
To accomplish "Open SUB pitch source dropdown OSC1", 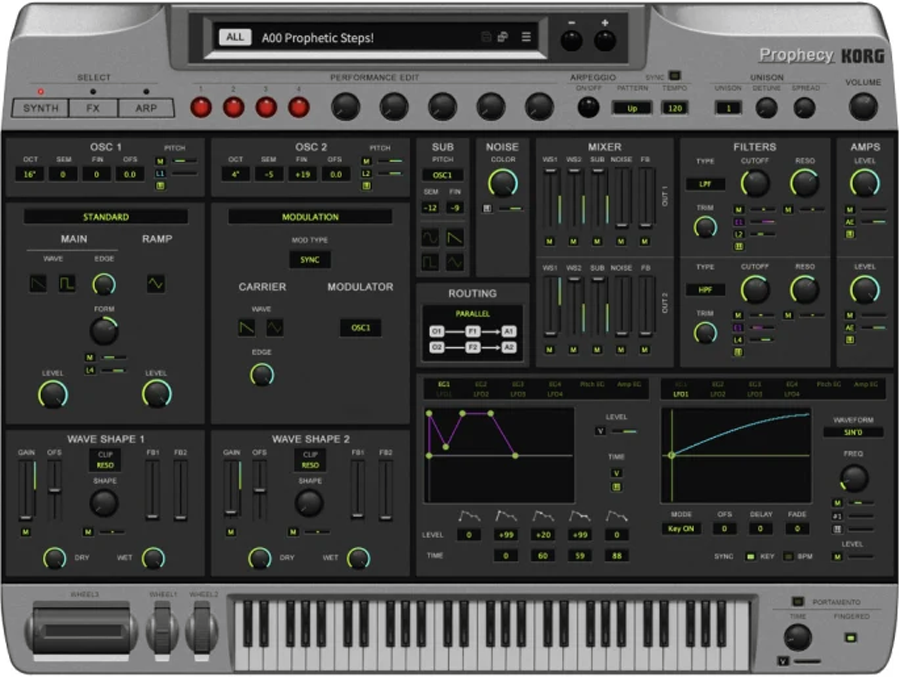I will click(x=443, y=175).
